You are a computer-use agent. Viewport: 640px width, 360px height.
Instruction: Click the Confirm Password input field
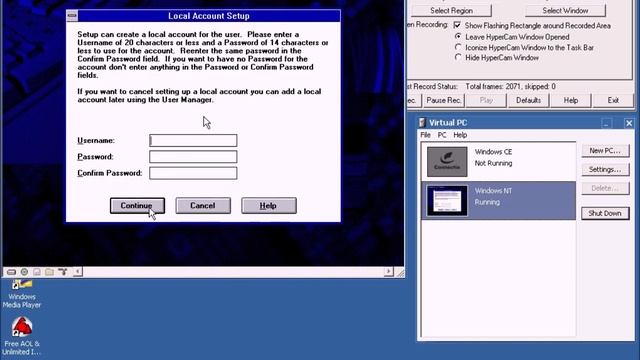click(193, 173)
